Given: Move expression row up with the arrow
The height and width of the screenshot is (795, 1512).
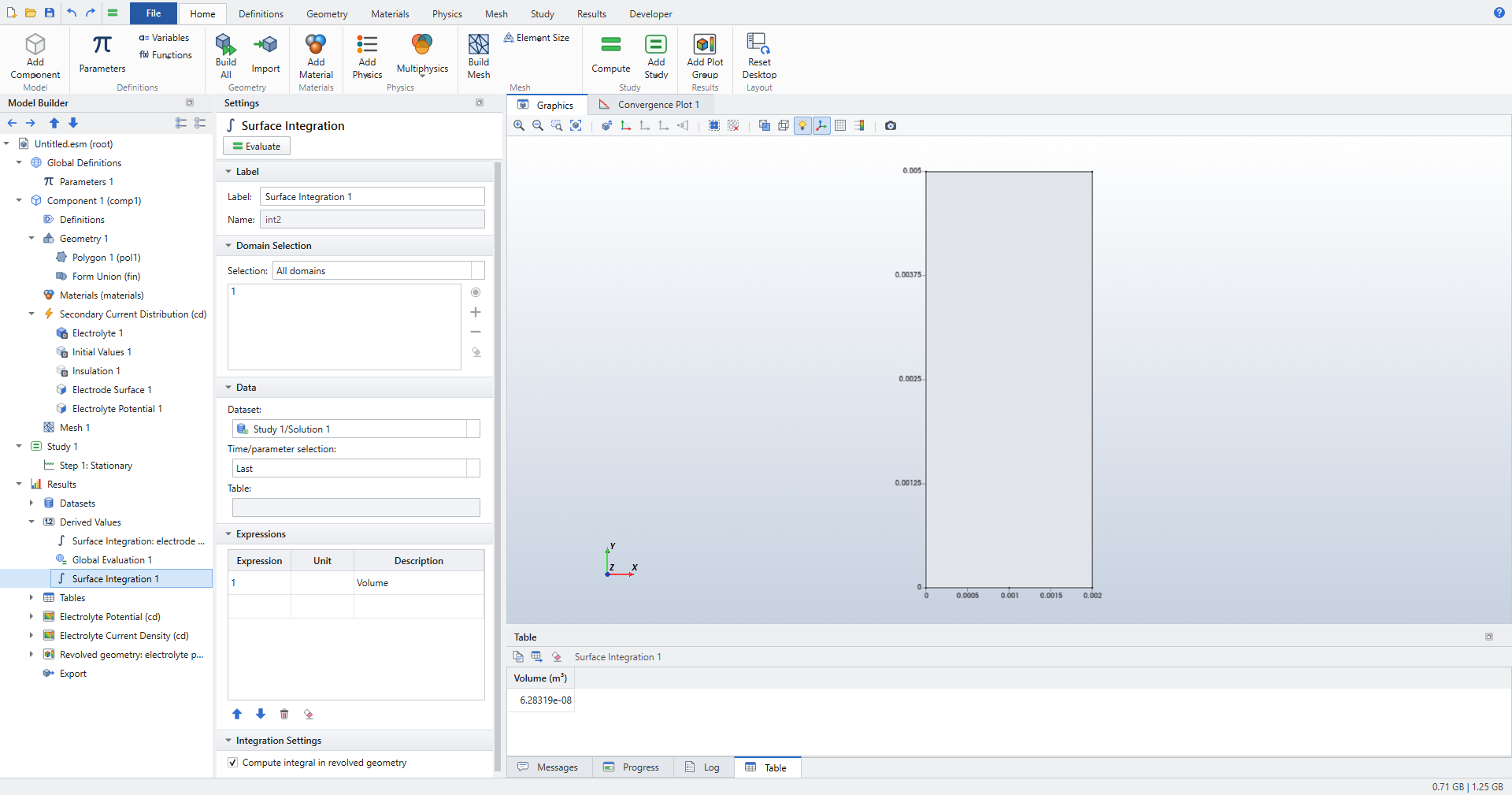Looking at the screenshot, I should tap(237, 714).
